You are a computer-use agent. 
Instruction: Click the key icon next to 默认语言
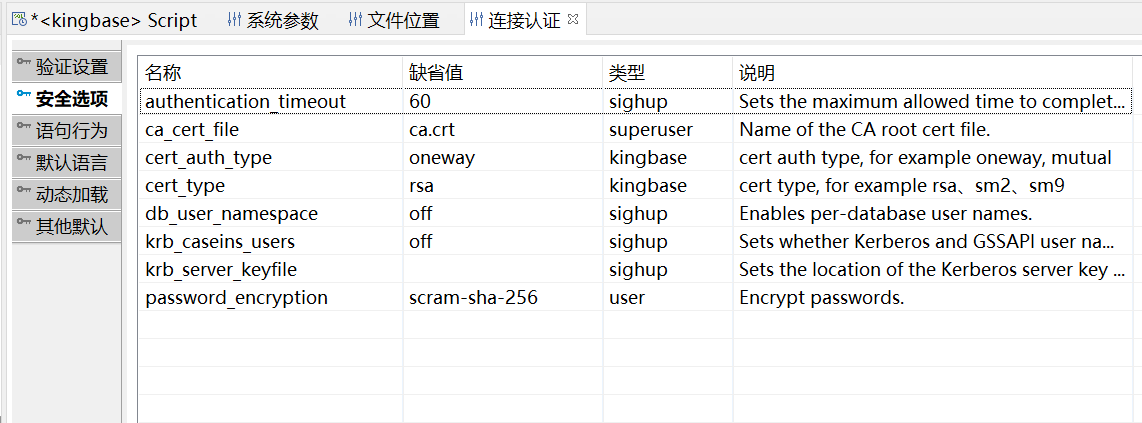(x=24, y=160)
